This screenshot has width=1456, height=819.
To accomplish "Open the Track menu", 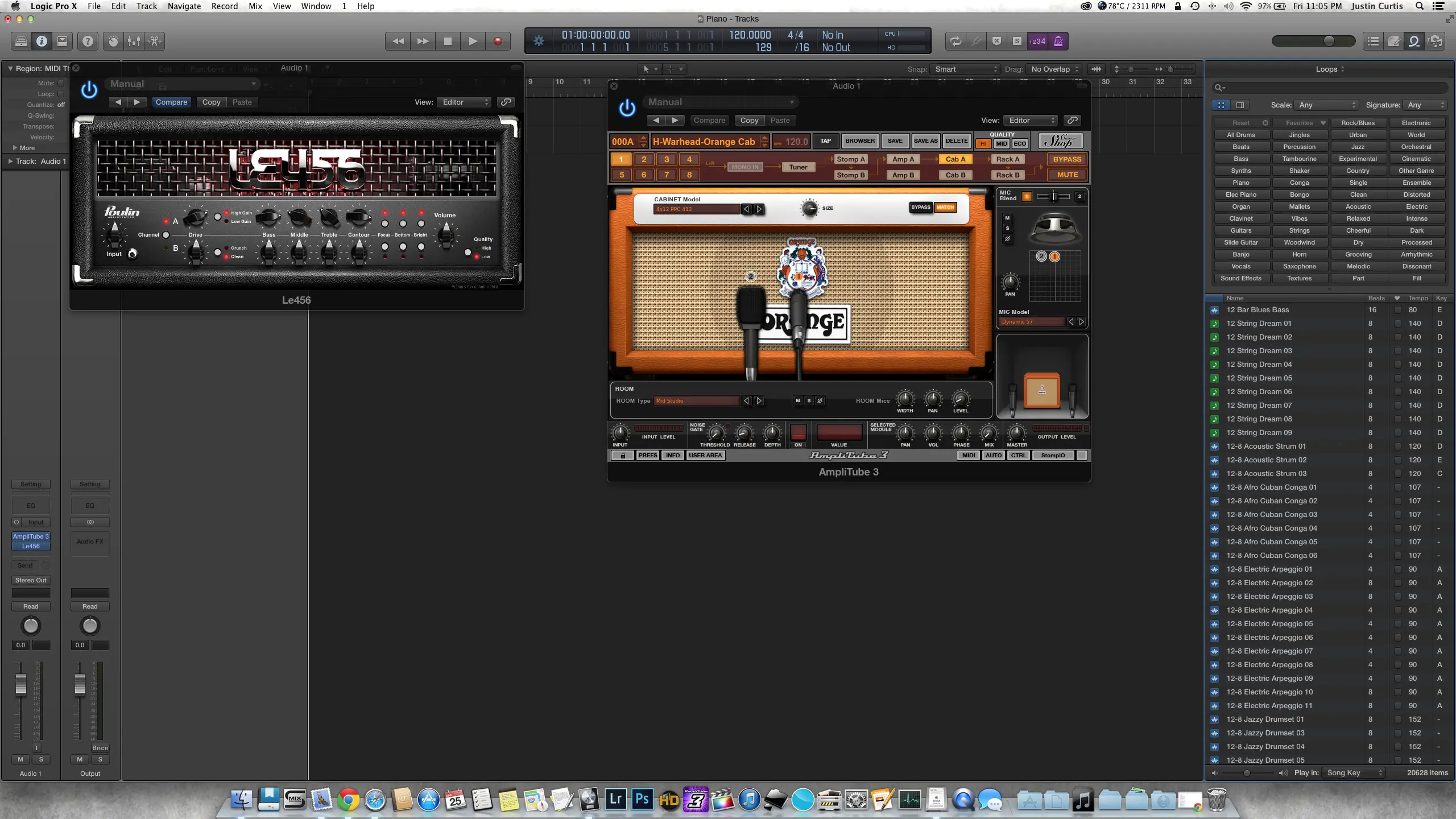I will (146, 6).
